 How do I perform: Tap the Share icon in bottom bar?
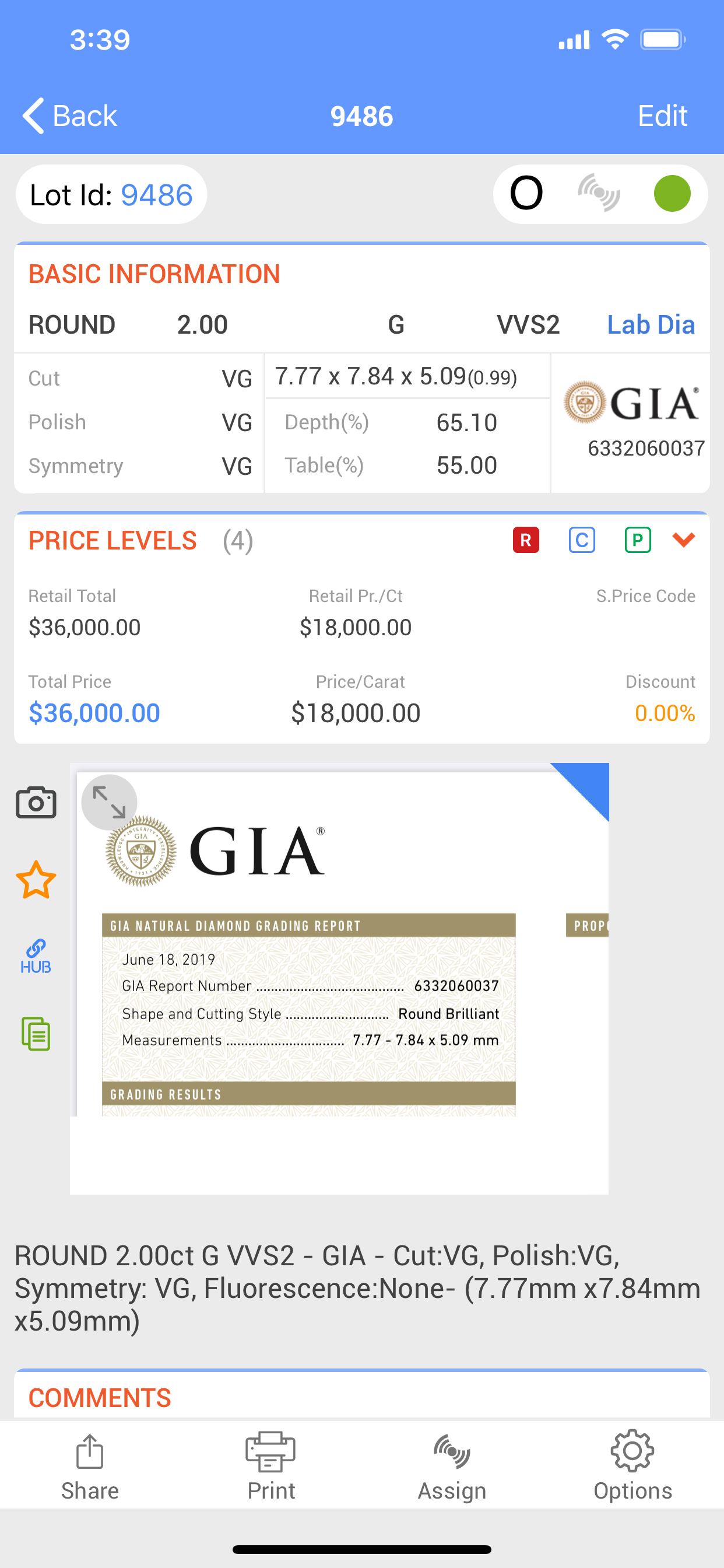(x=90, y=1468)
